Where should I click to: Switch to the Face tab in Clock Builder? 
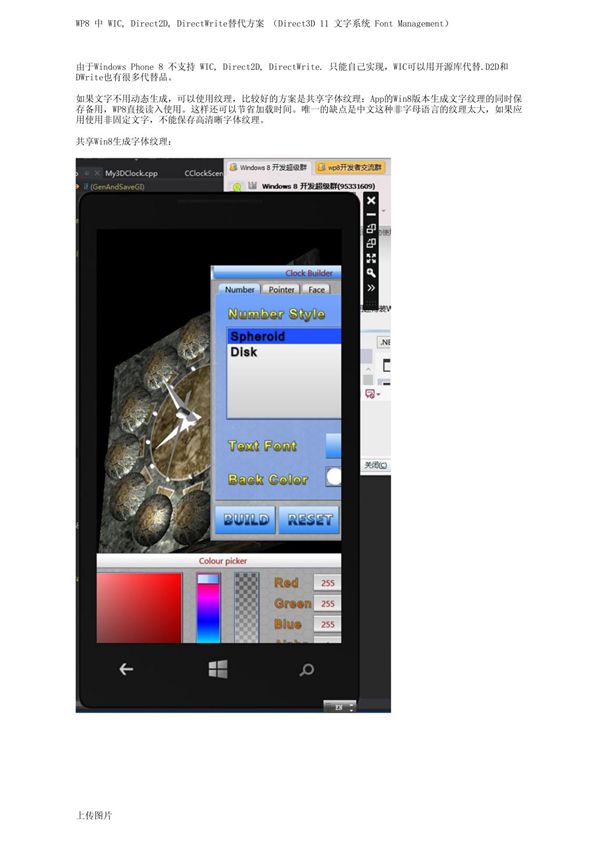(317, 289)
